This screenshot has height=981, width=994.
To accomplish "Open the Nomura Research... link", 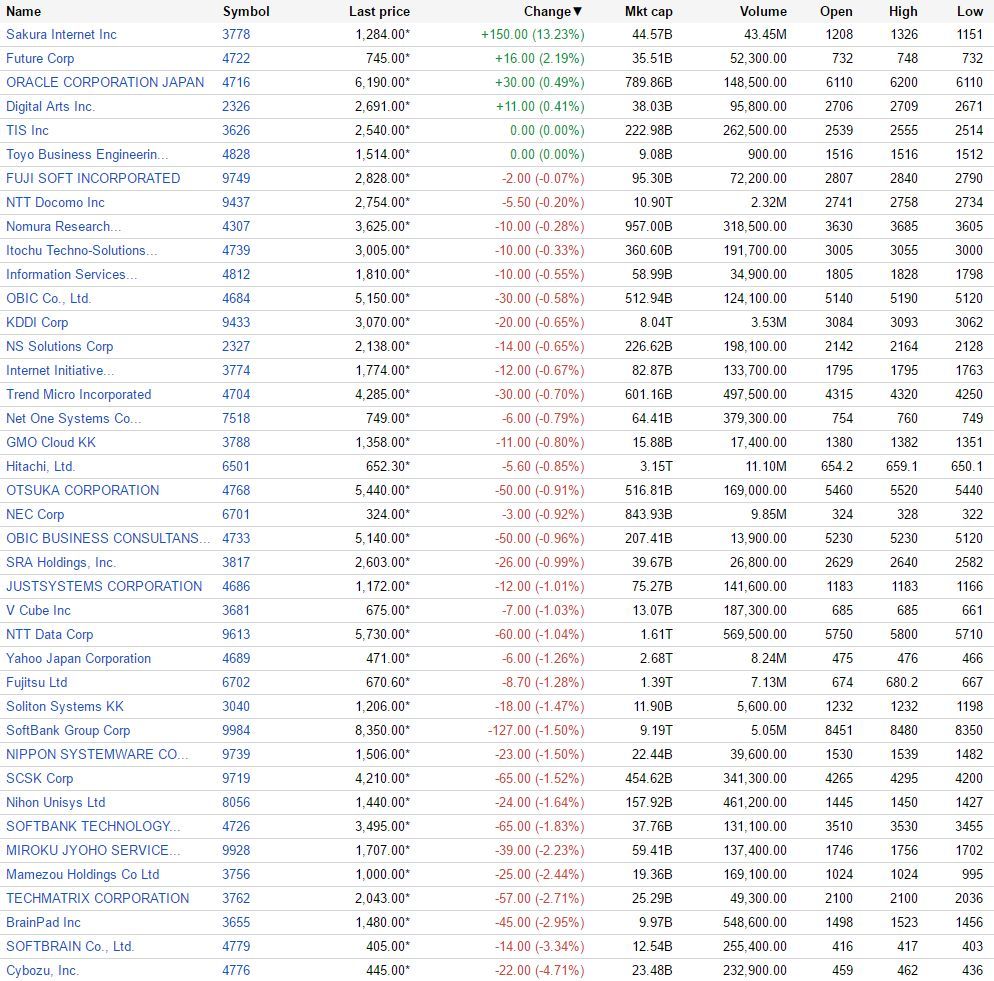I will pyautogui.click(x=63, y=226).
